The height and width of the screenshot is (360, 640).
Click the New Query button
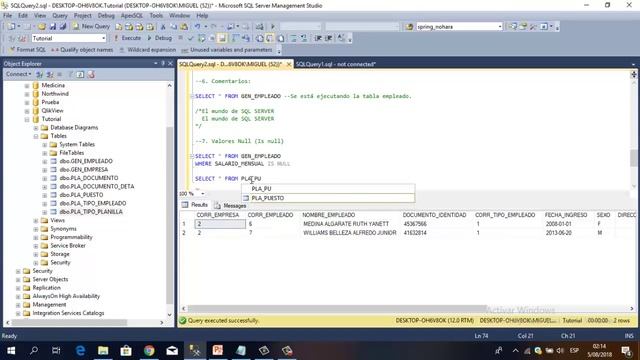91,27
